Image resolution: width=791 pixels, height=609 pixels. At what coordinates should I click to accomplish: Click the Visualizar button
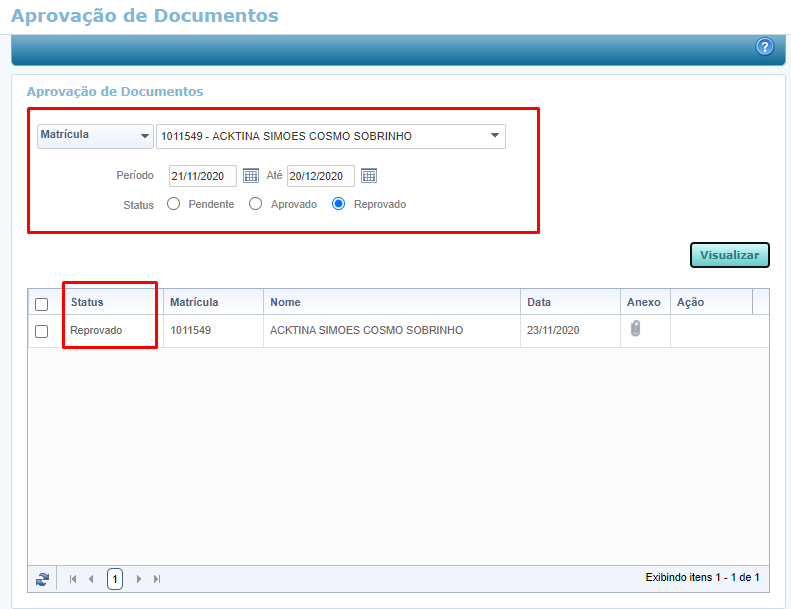729,255
